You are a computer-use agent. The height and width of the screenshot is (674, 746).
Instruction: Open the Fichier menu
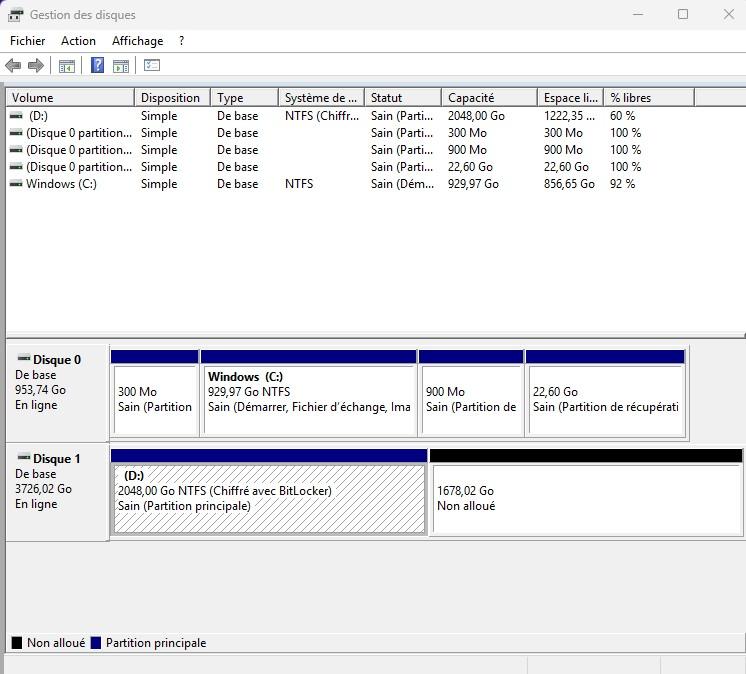point(27,41)
